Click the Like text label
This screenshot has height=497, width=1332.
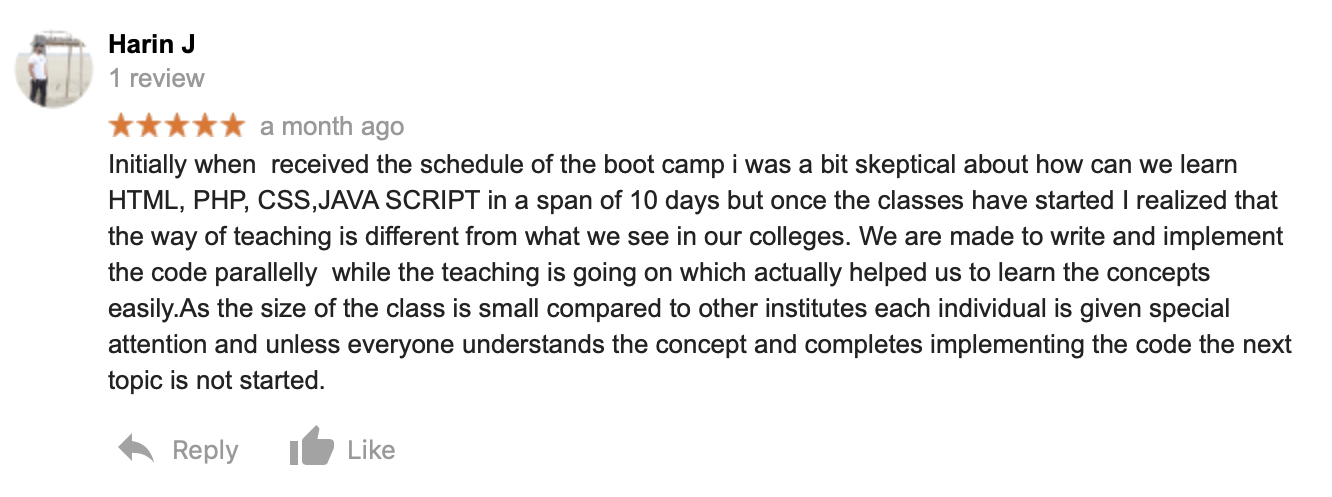pos(371,450)
